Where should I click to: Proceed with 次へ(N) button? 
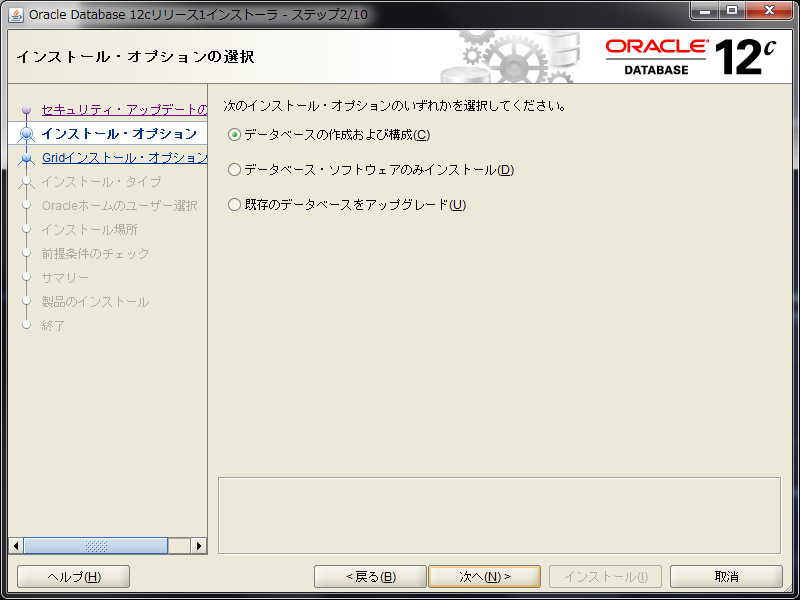485,577
